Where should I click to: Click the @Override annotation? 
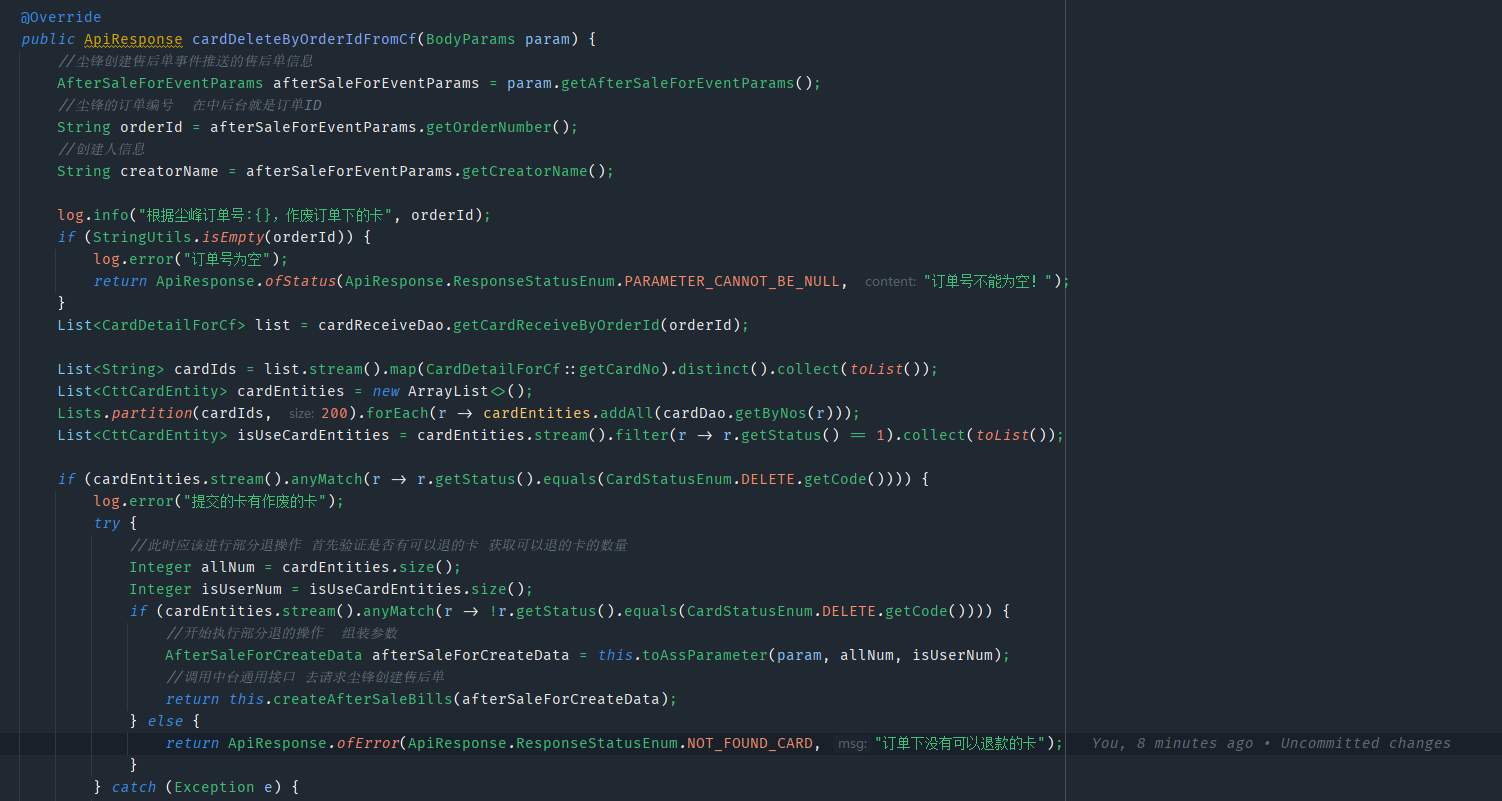(x=61, y=17)
